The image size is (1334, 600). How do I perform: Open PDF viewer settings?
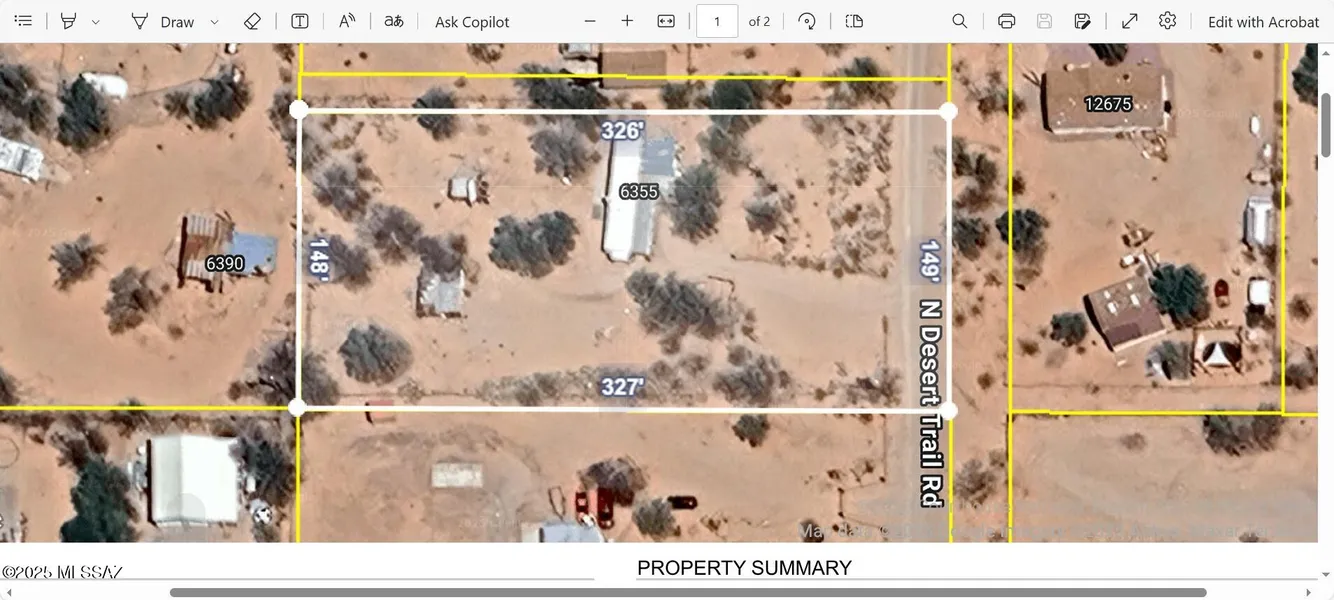click(x=1167, y=20)
